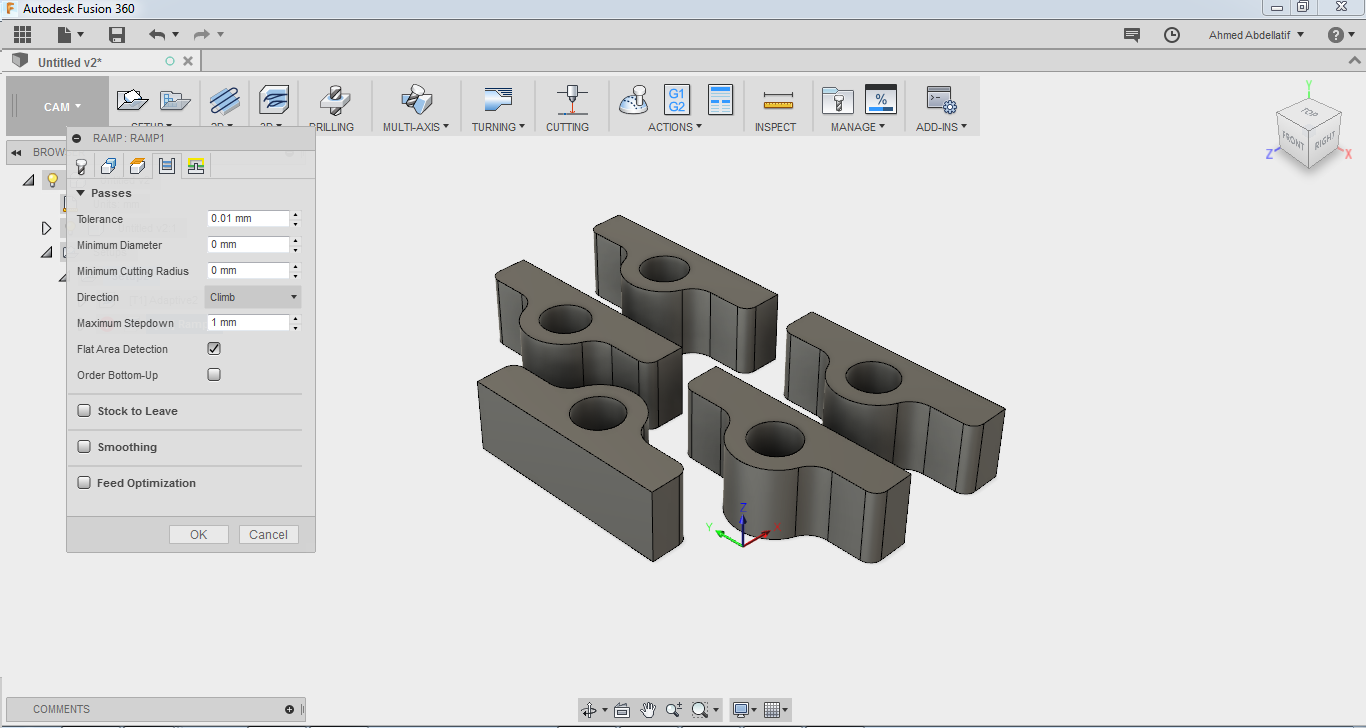Screen dimensions: 1366x728
Task: Enable the Stock to Leave checkbox
Action: 84,411
